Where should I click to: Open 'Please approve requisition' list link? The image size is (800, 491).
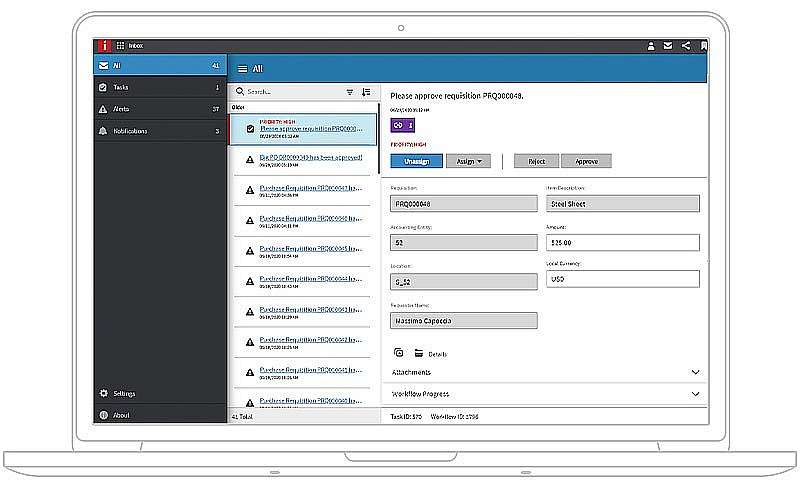point(311,129)
